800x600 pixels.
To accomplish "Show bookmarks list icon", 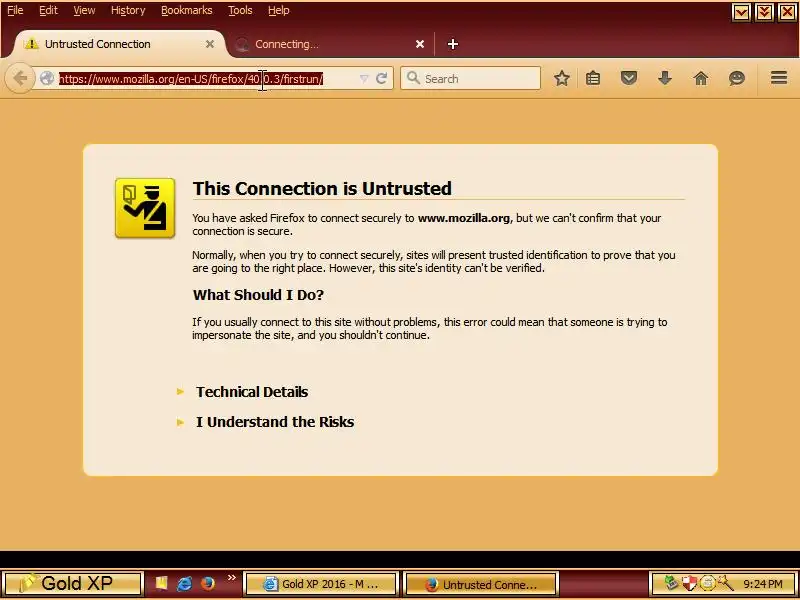I will [593, 79].
